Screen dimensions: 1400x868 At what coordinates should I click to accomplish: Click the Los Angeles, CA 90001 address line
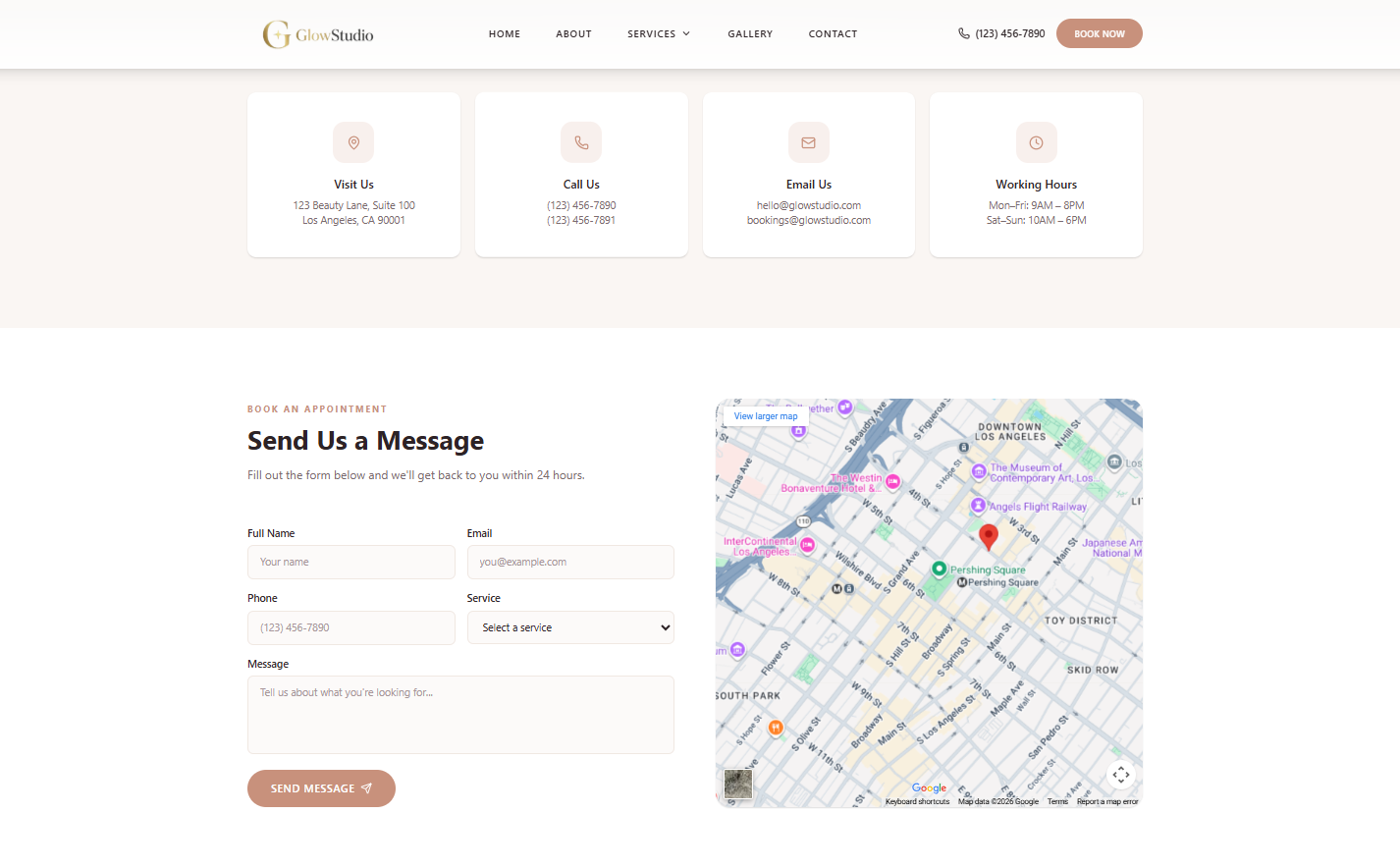pyautogui.click(x=353, y=220)
